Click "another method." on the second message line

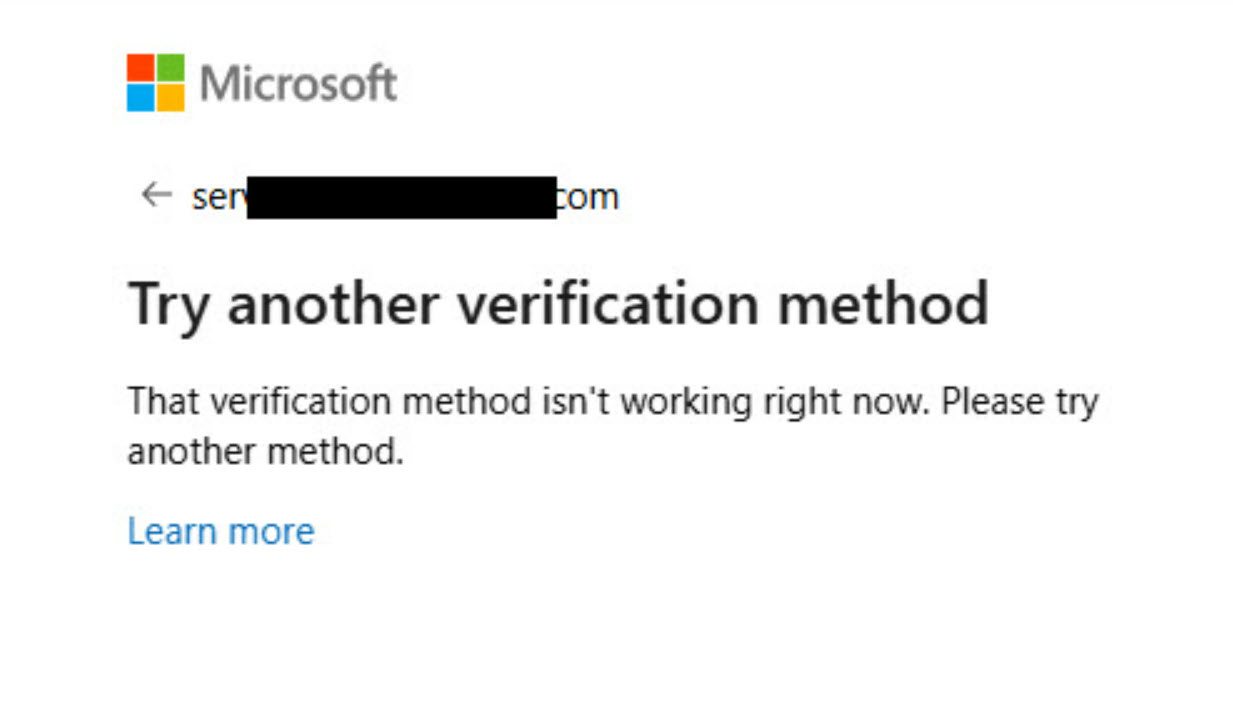click(265, 452)
